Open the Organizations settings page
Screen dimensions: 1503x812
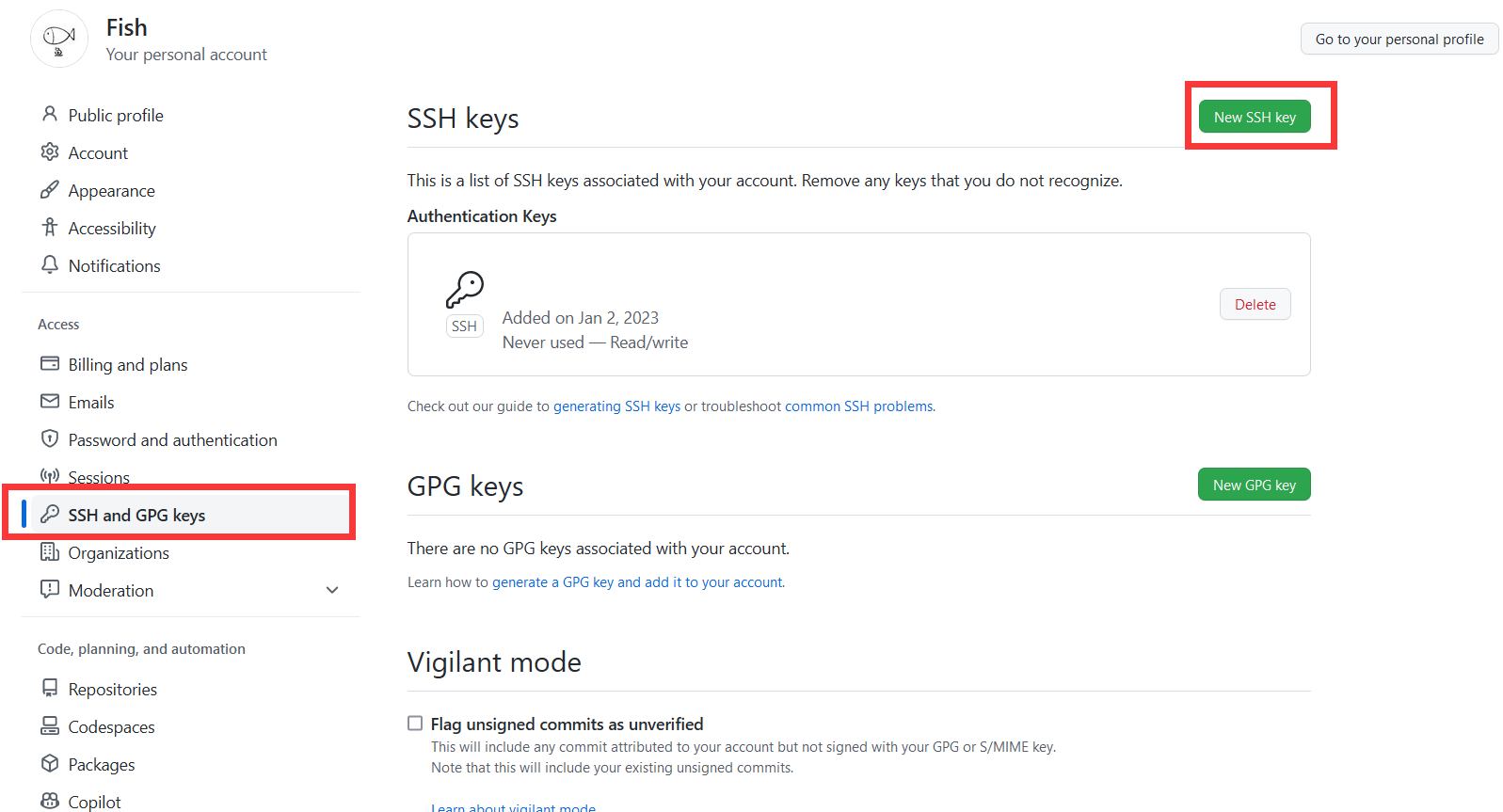click(x=119, y=553)
